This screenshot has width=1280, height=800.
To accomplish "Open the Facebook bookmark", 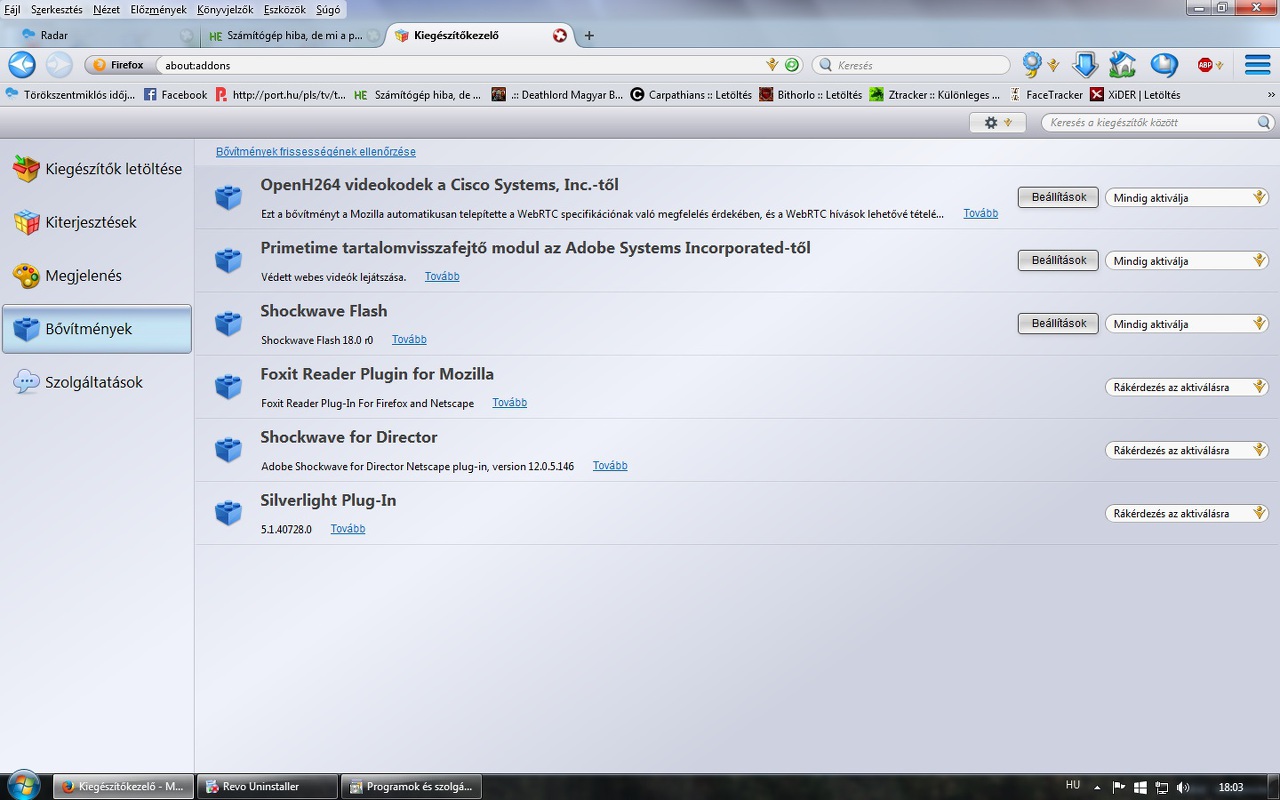I will click(x=176, y=95).
